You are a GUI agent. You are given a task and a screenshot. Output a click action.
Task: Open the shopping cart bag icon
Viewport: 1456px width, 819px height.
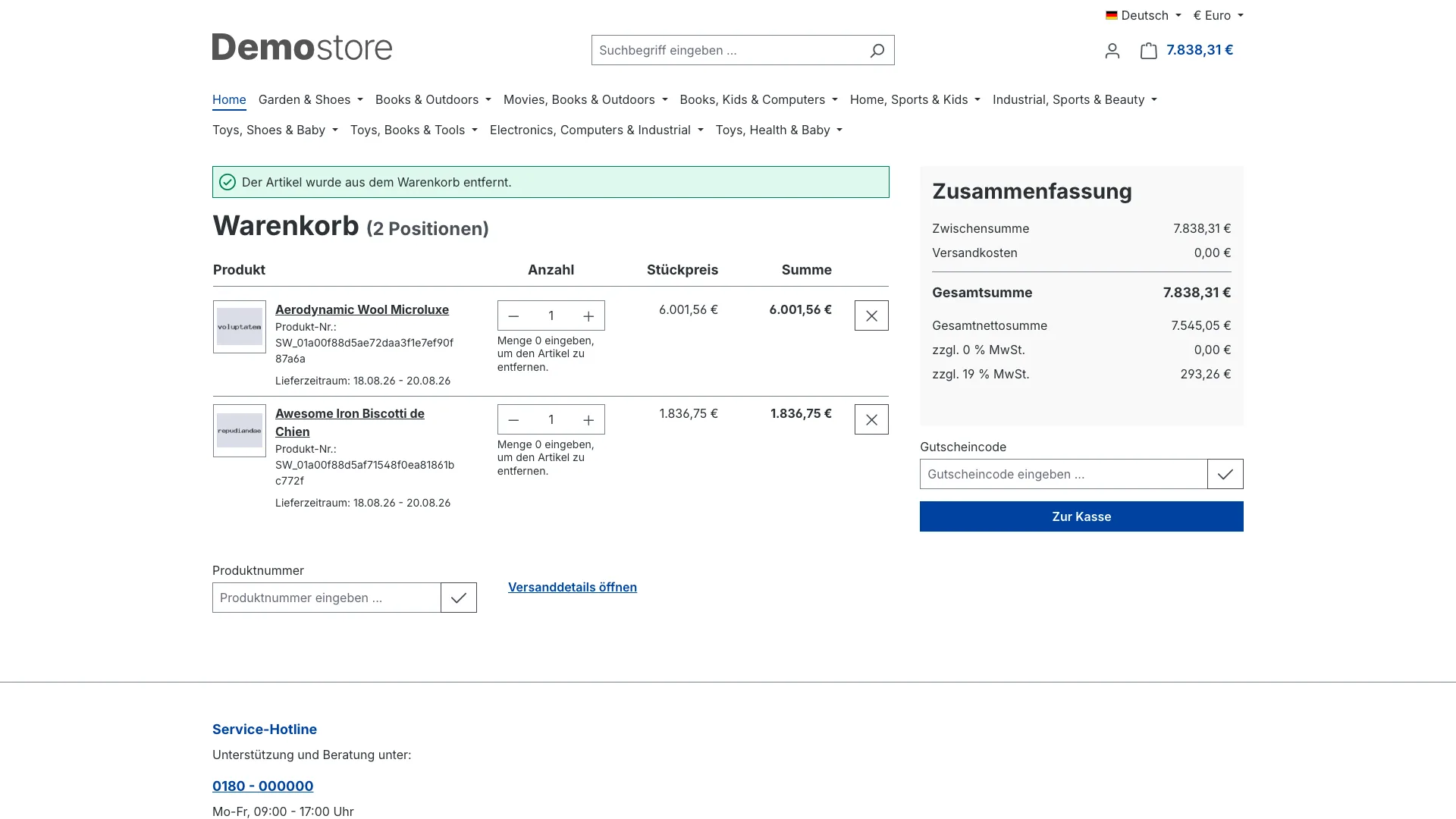(1148, 51)
